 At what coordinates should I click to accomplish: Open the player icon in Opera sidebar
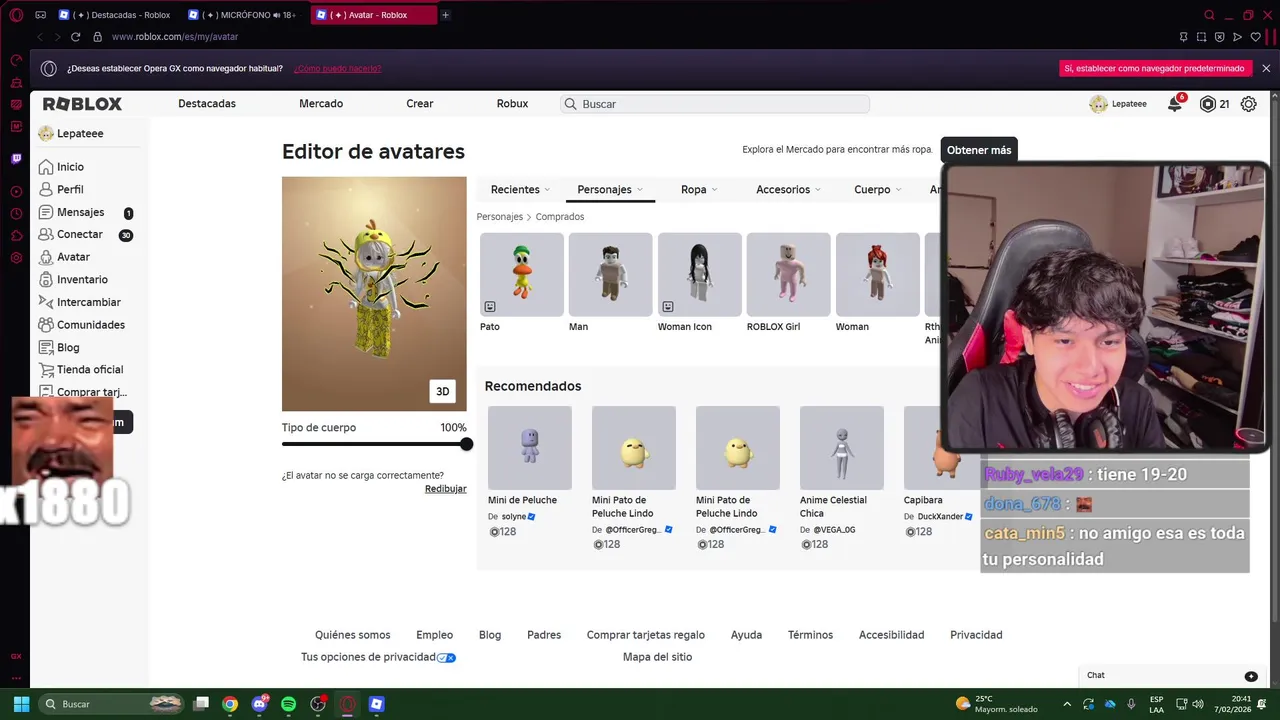pos(16,191)
